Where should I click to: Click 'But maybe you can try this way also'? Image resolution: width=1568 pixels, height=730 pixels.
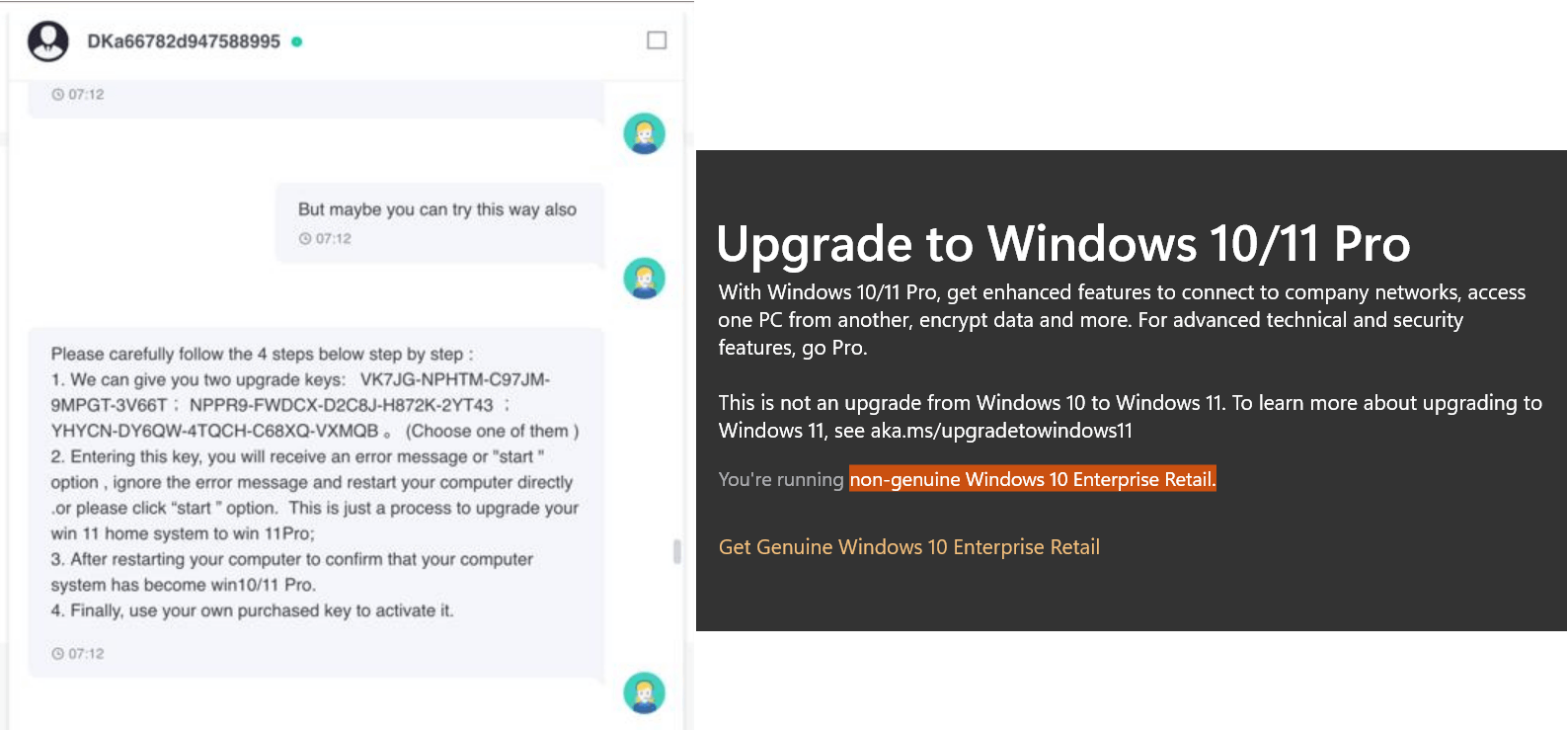[437, 209]
